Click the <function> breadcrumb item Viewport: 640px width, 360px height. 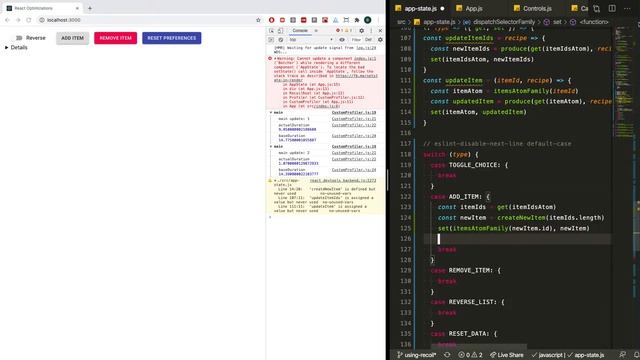click(x=594, y=22)
